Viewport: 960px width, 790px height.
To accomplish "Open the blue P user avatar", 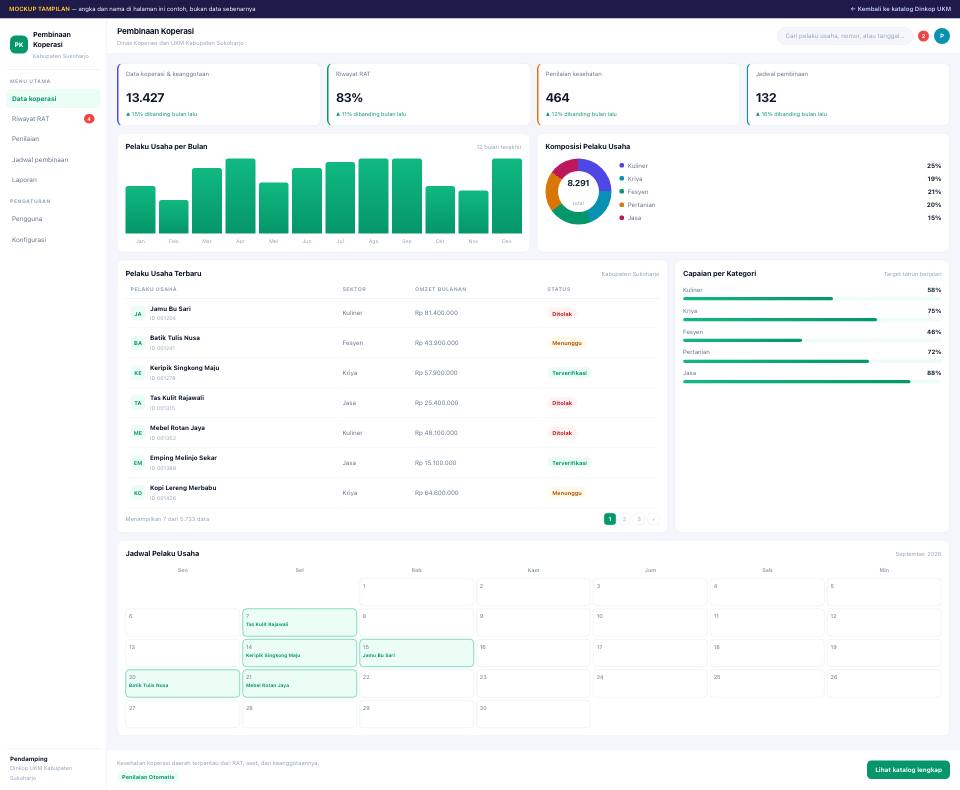I will (x=942, y=36).
